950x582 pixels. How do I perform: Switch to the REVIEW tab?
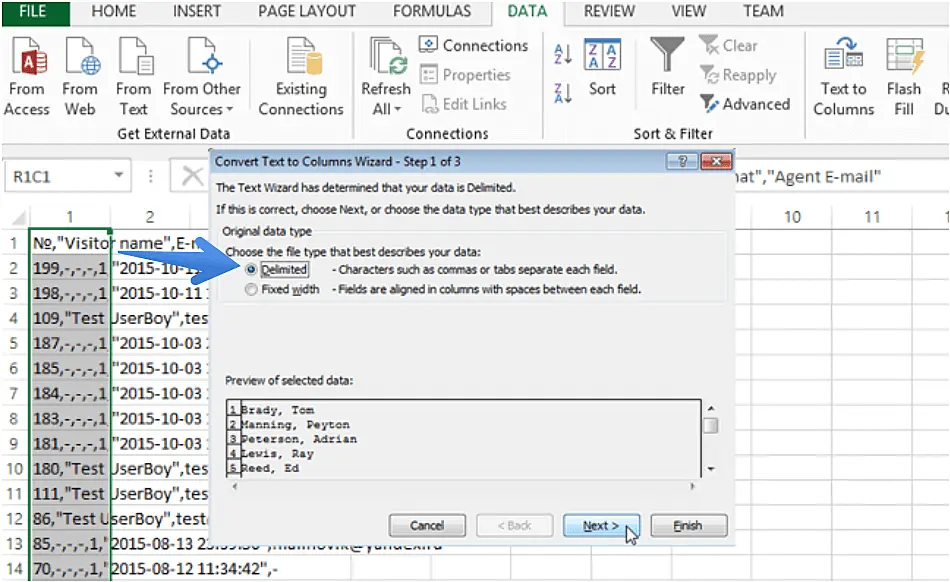click(609, 12)
